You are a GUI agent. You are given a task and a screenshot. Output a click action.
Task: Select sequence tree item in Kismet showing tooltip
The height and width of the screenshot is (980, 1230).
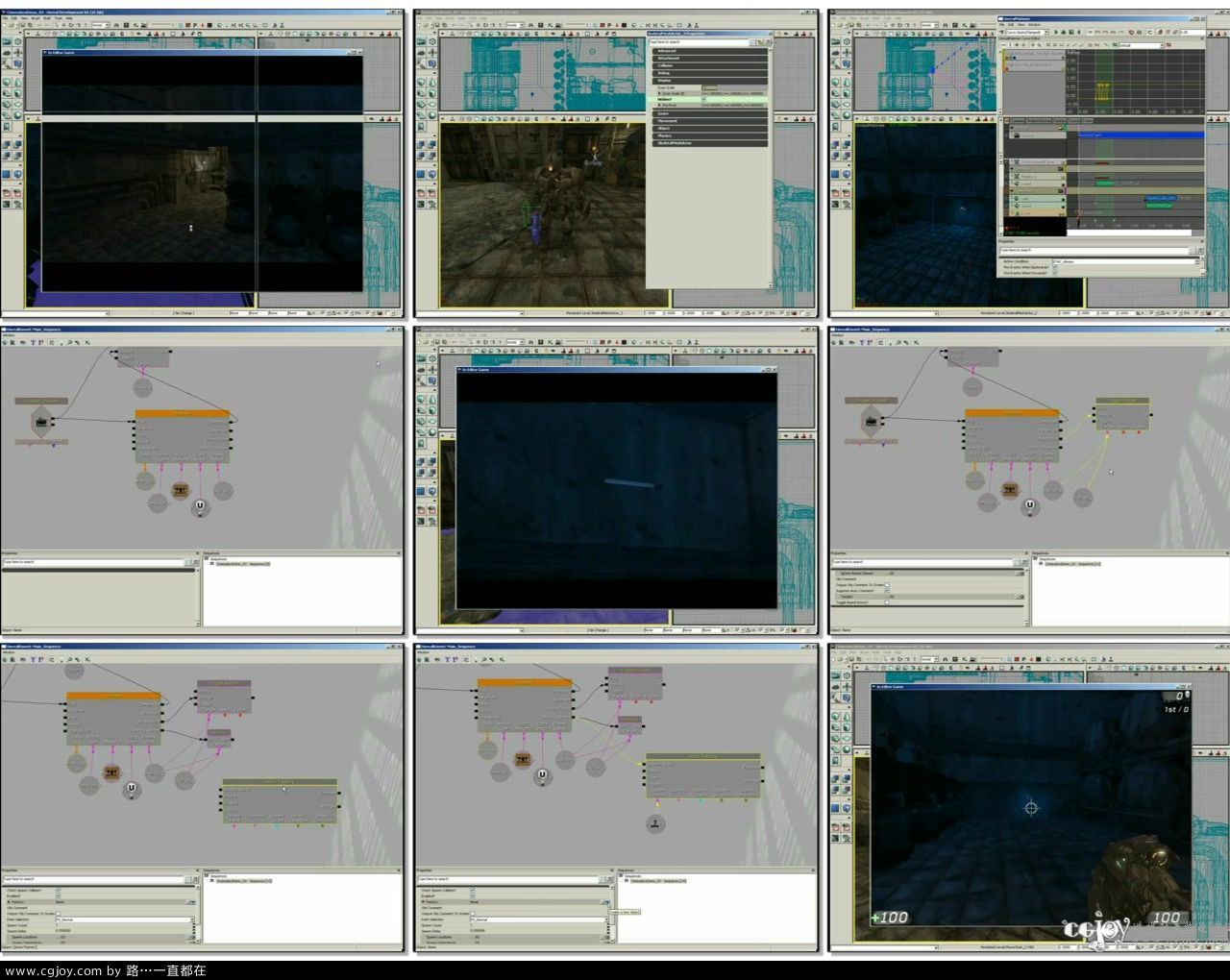tap(658, 881)
